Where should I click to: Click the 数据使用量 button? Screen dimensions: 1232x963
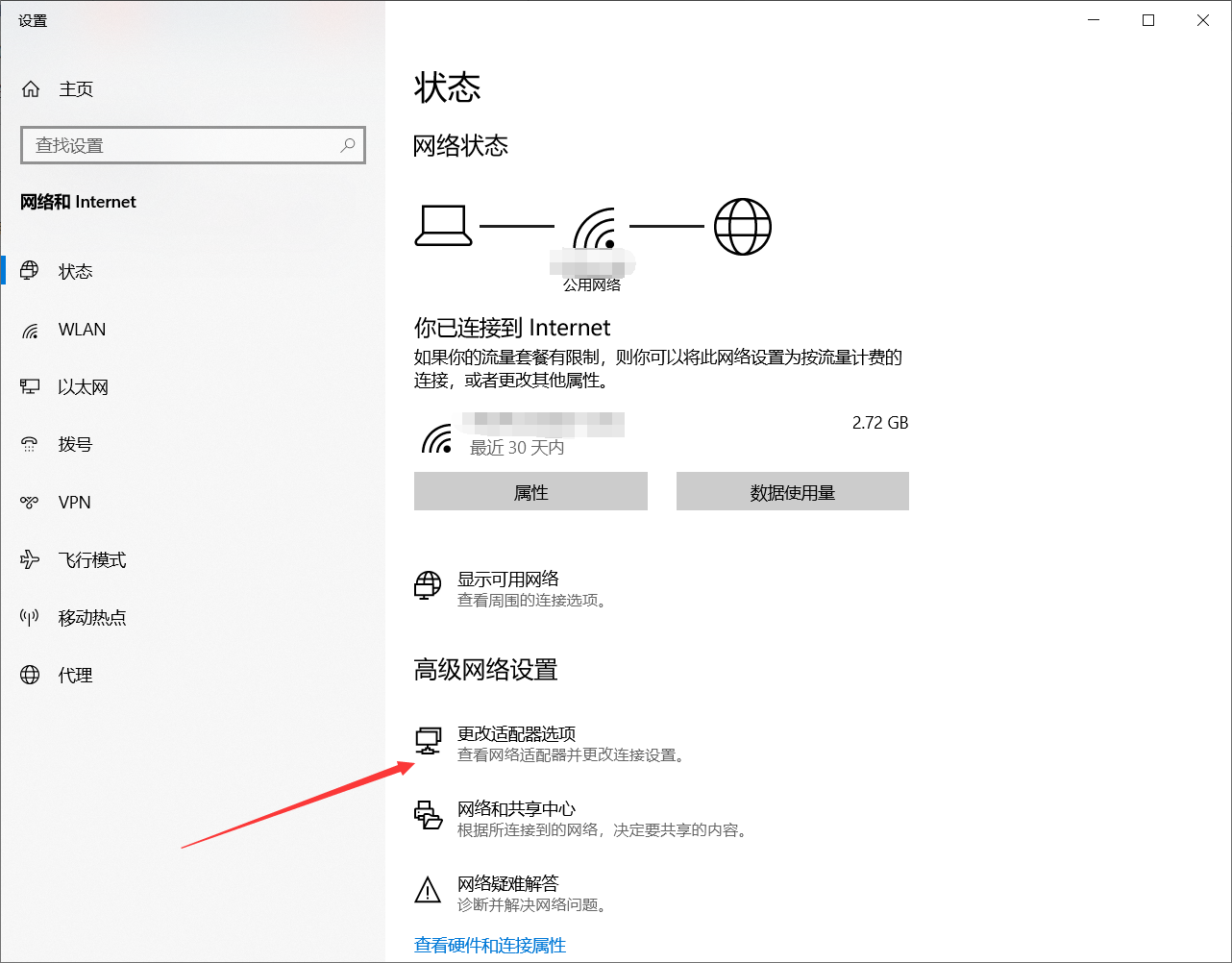point(792,491)
